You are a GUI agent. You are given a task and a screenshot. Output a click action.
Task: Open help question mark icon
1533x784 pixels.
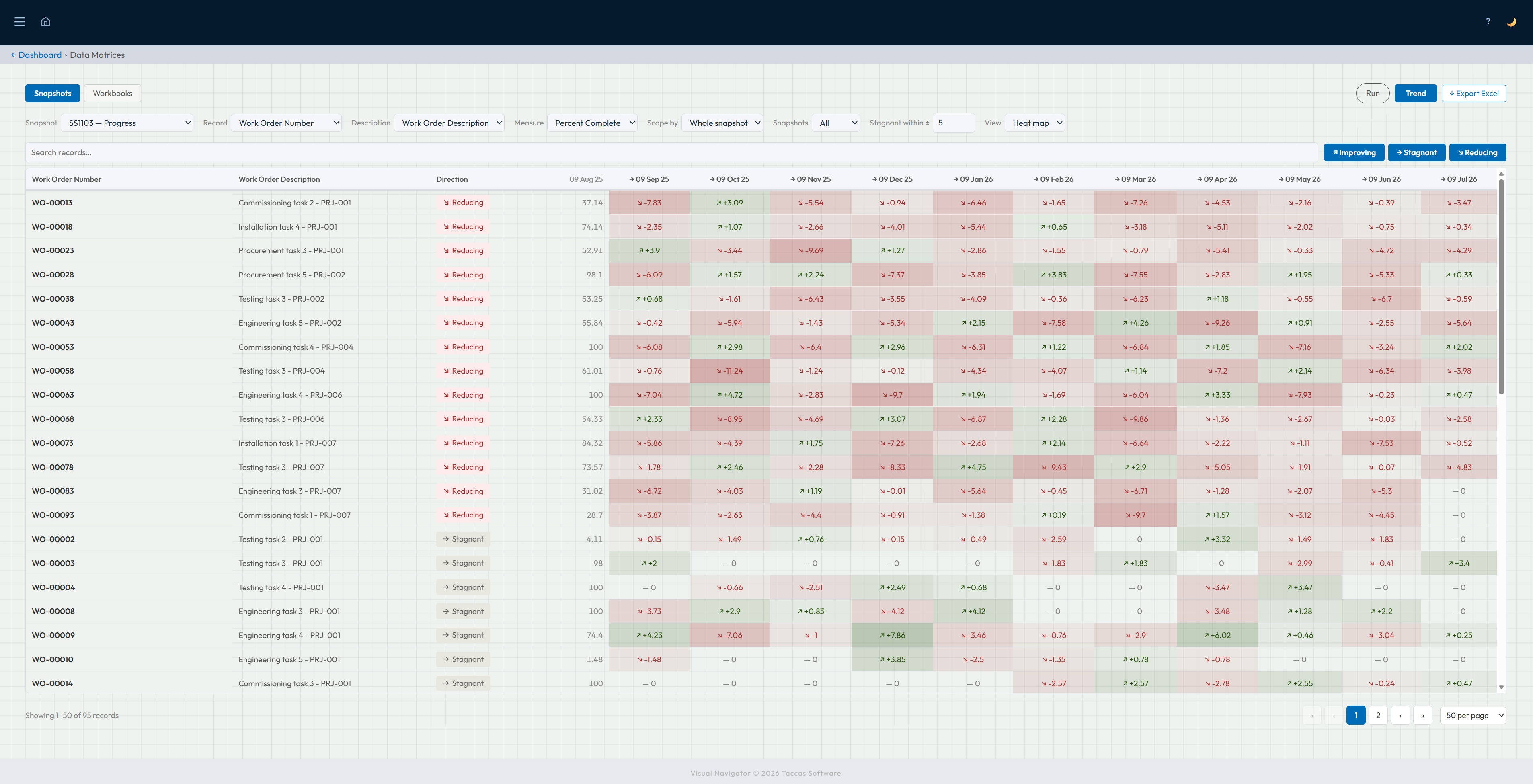click(1488, 21)
